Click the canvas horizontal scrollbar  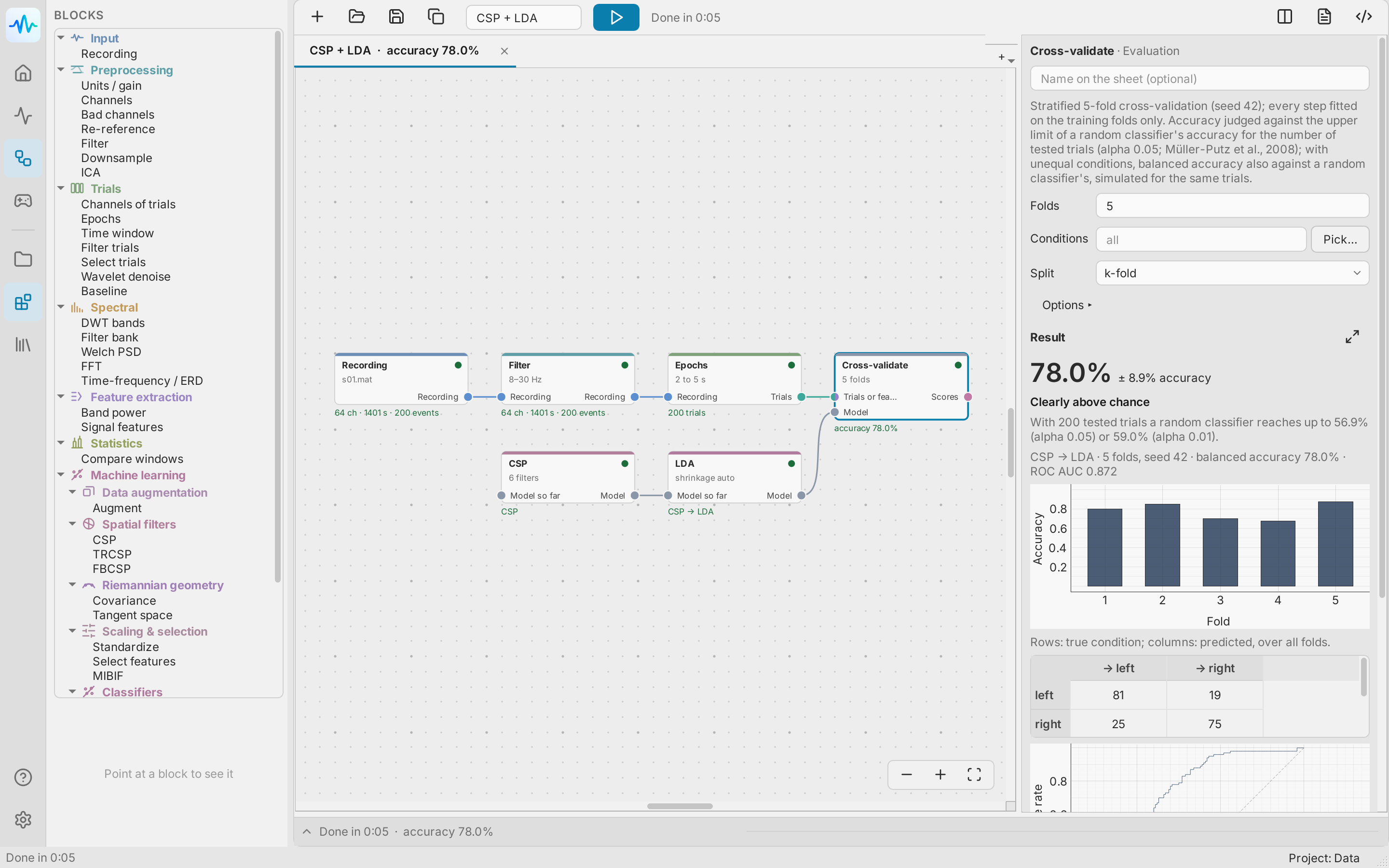click(x=680, y=806)
